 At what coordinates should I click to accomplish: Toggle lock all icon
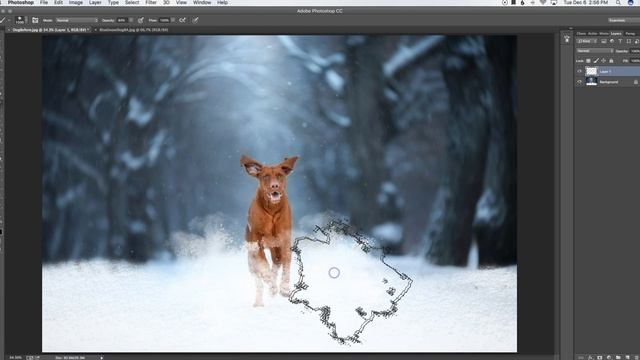click(611, 60)
